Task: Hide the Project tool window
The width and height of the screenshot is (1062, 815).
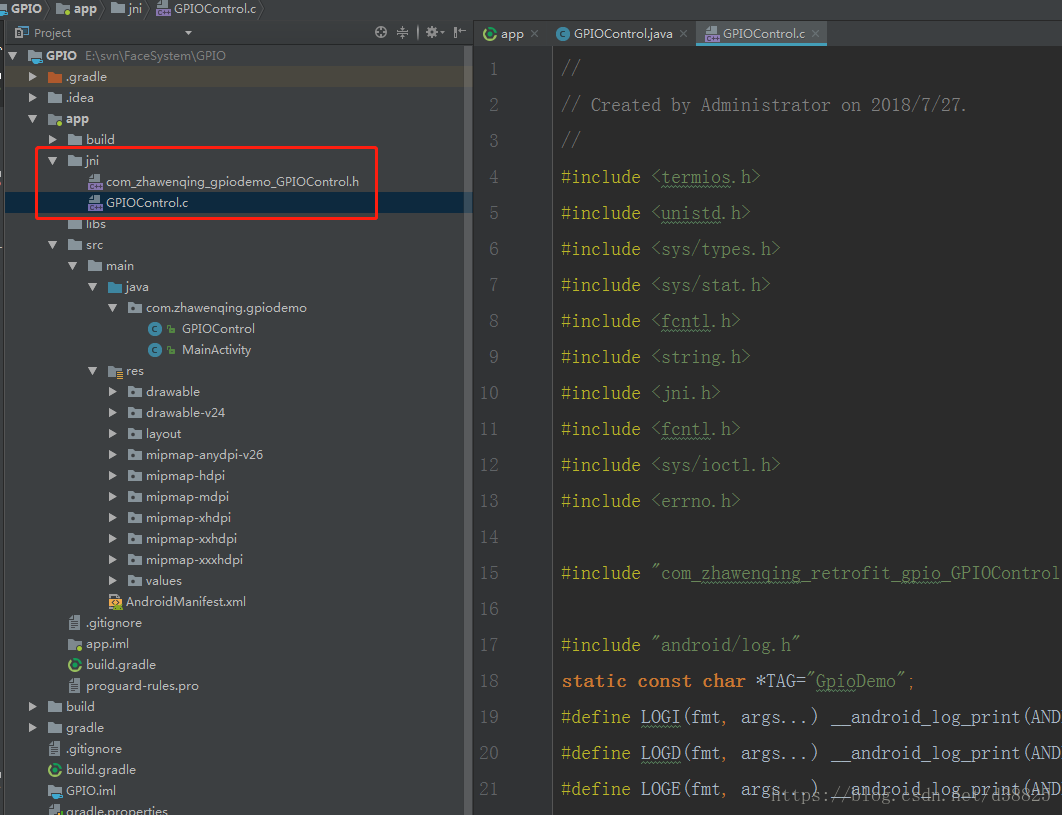Action: point(459,33)
